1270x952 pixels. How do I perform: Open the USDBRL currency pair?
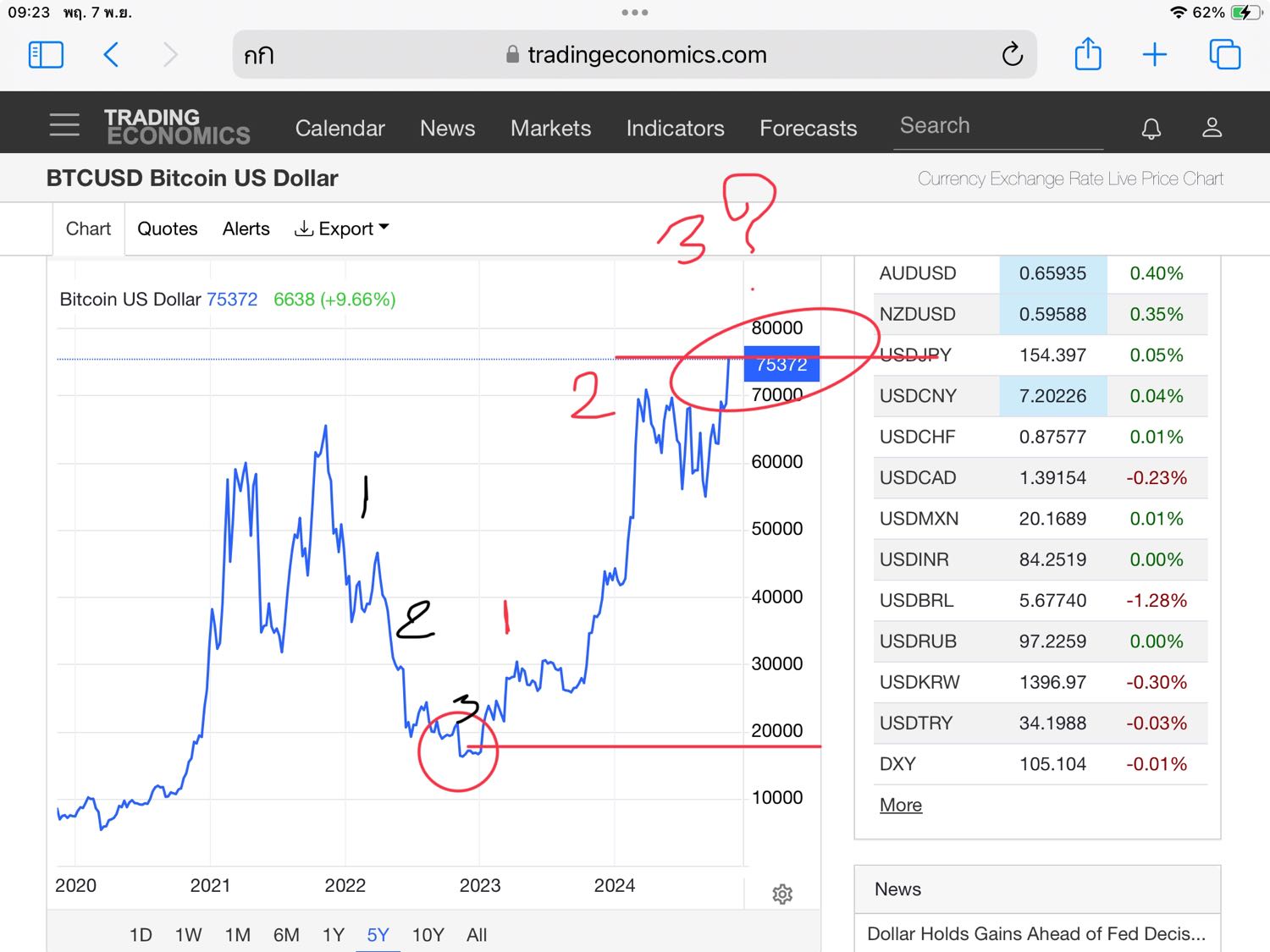tap(916, 600)
